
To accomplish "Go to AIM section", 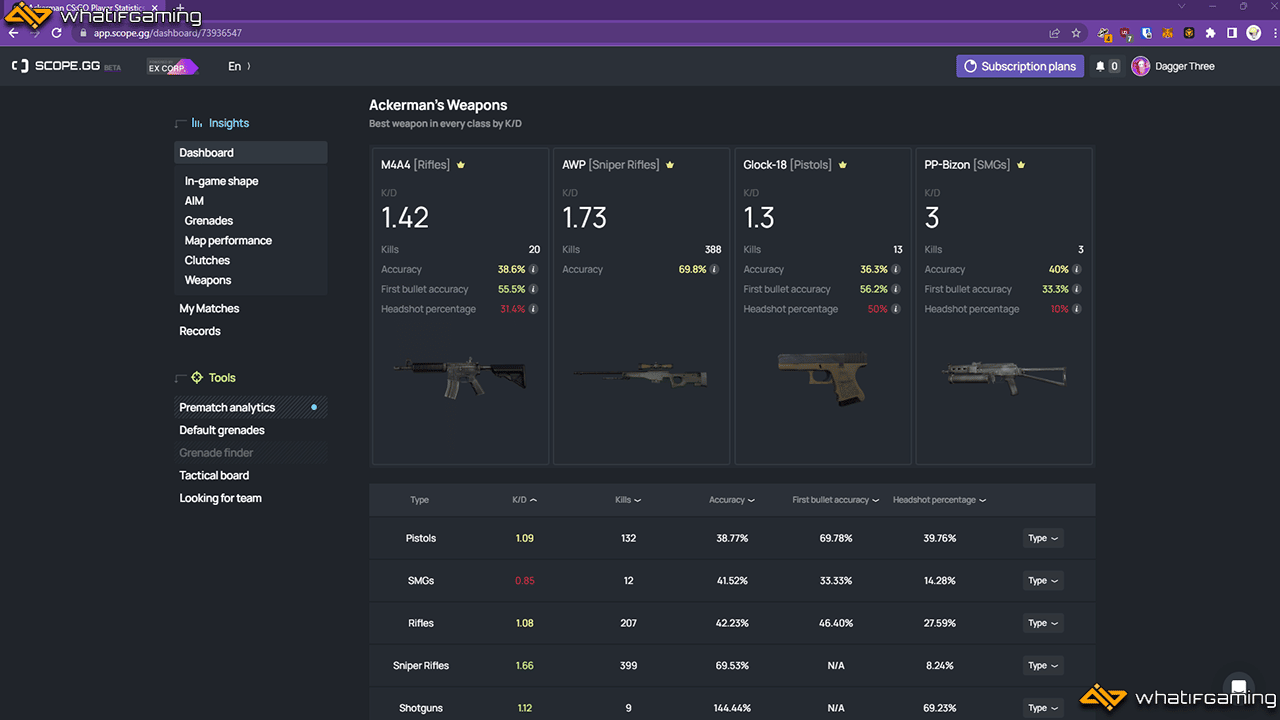I will (x=194, y=201).
